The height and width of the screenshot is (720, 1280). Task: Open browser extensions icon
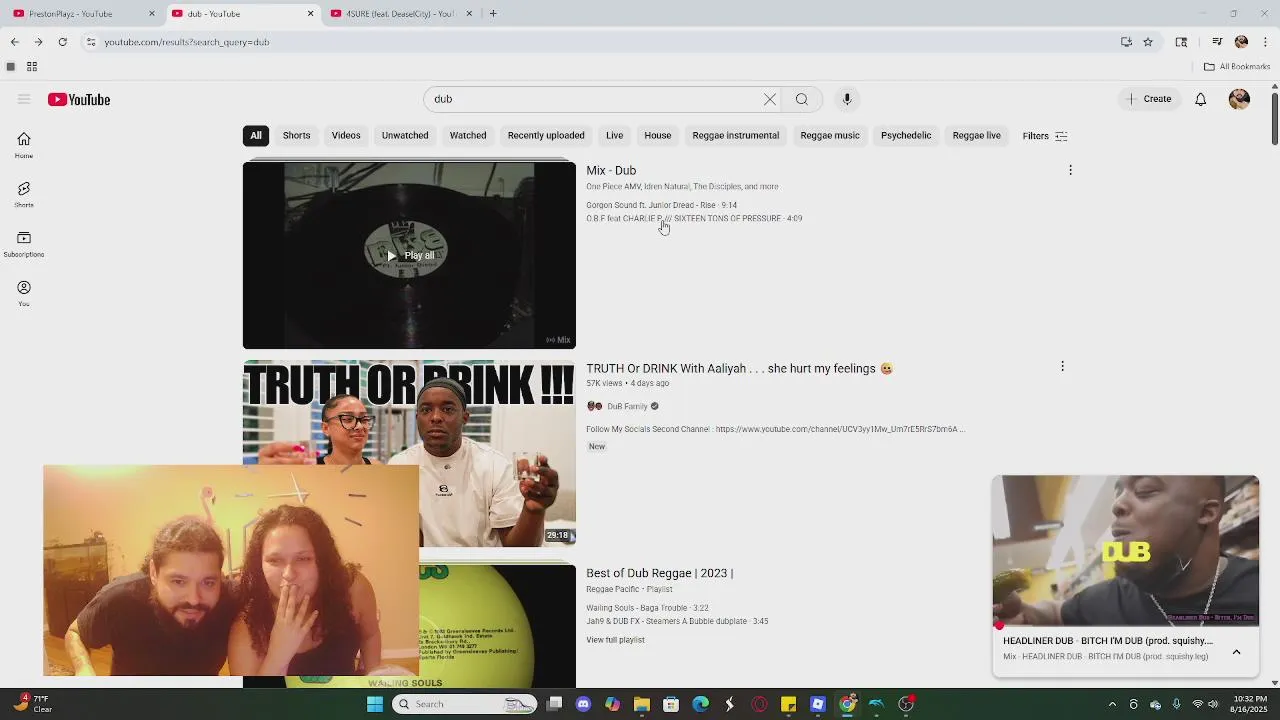point(1181,42)
